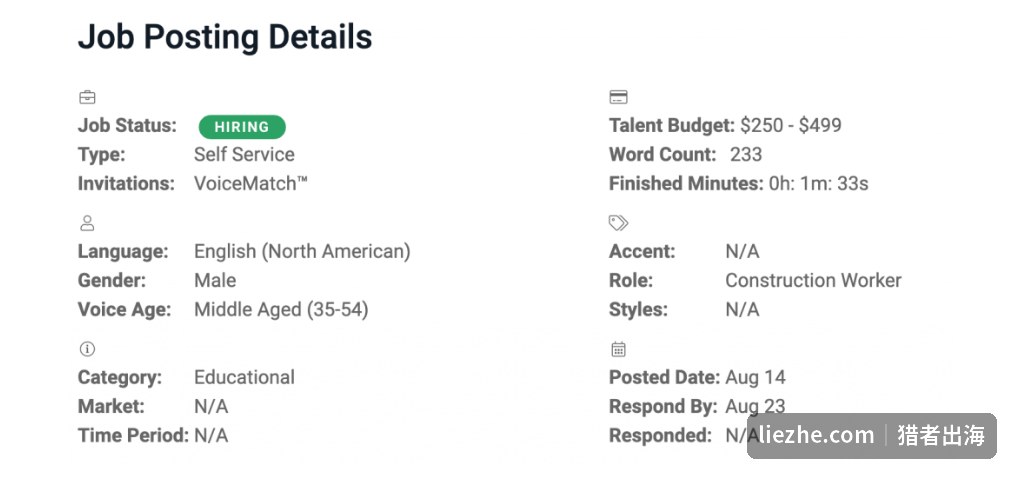Screen dimensions: 1017x479
Task: Click the briefcase icon above Job Status
Action: (x=87, y=97)
